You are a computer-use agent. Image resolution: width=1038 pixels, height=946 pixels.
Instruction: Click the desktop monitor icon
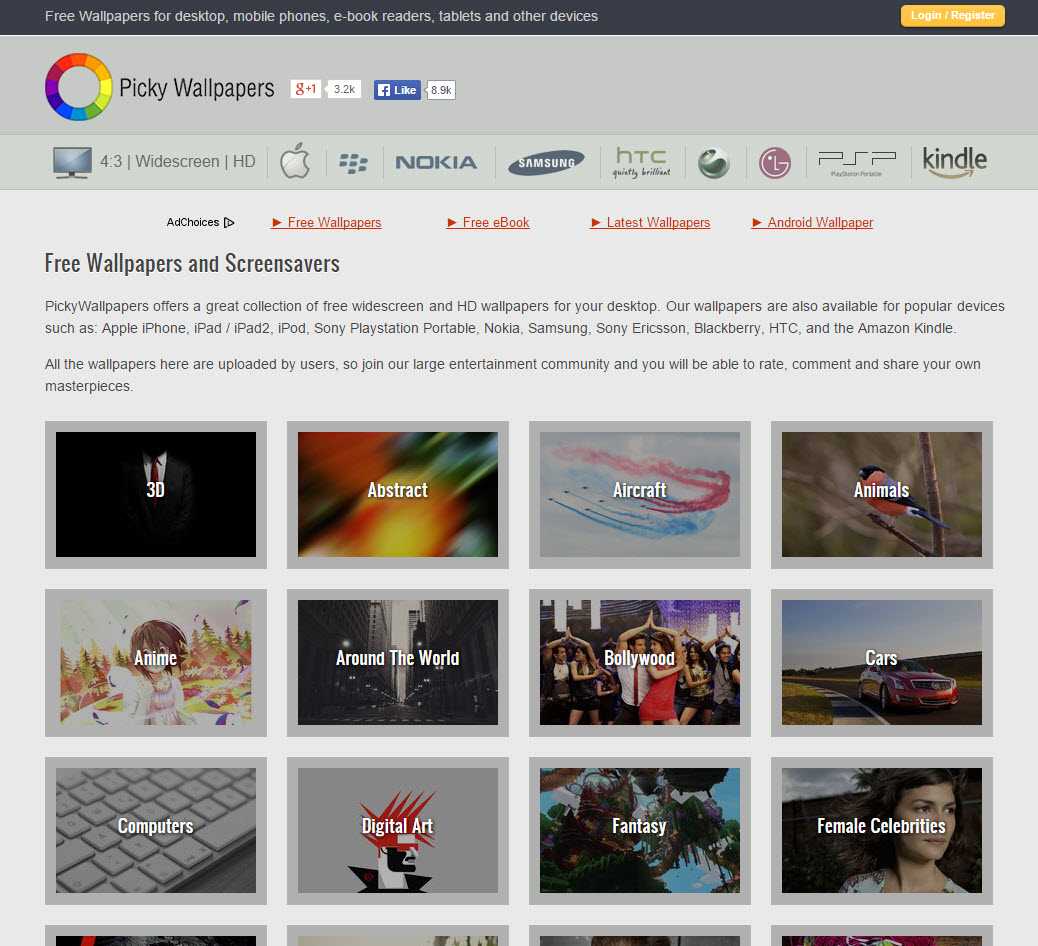[x=72, y=162]
